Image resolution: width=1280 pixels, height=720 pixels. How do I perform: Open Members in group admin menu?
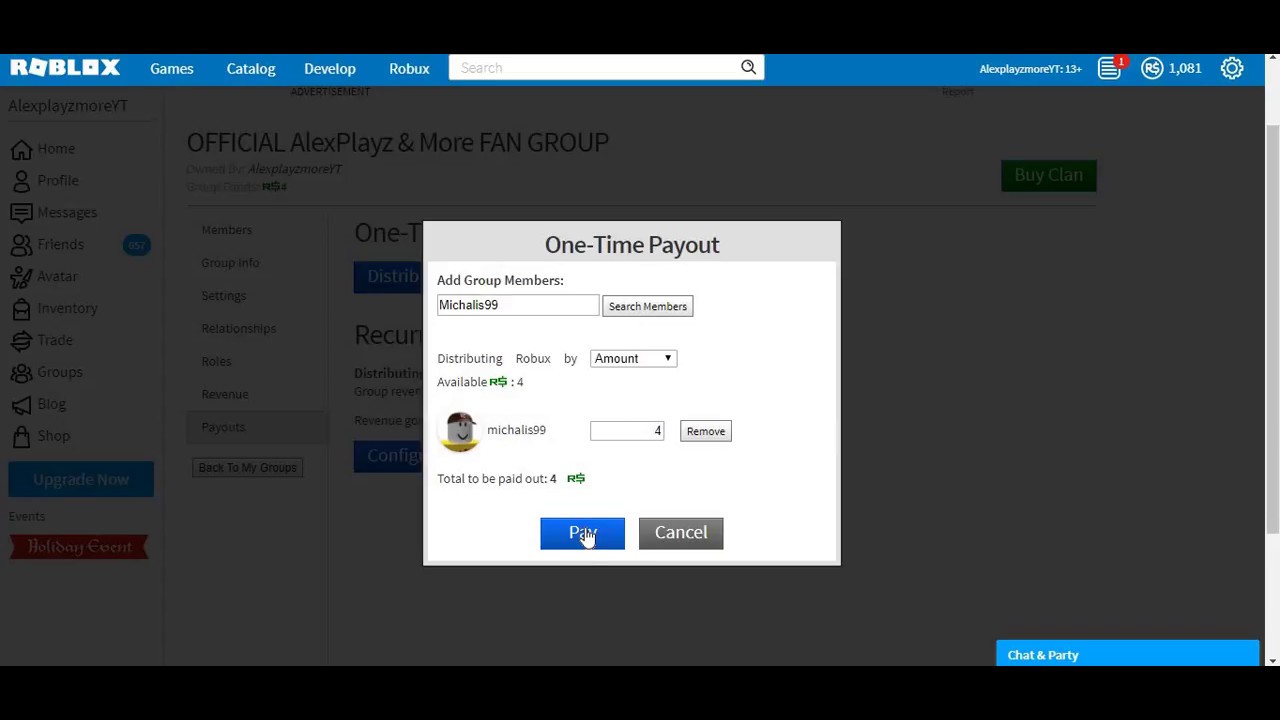coord(227,230)
